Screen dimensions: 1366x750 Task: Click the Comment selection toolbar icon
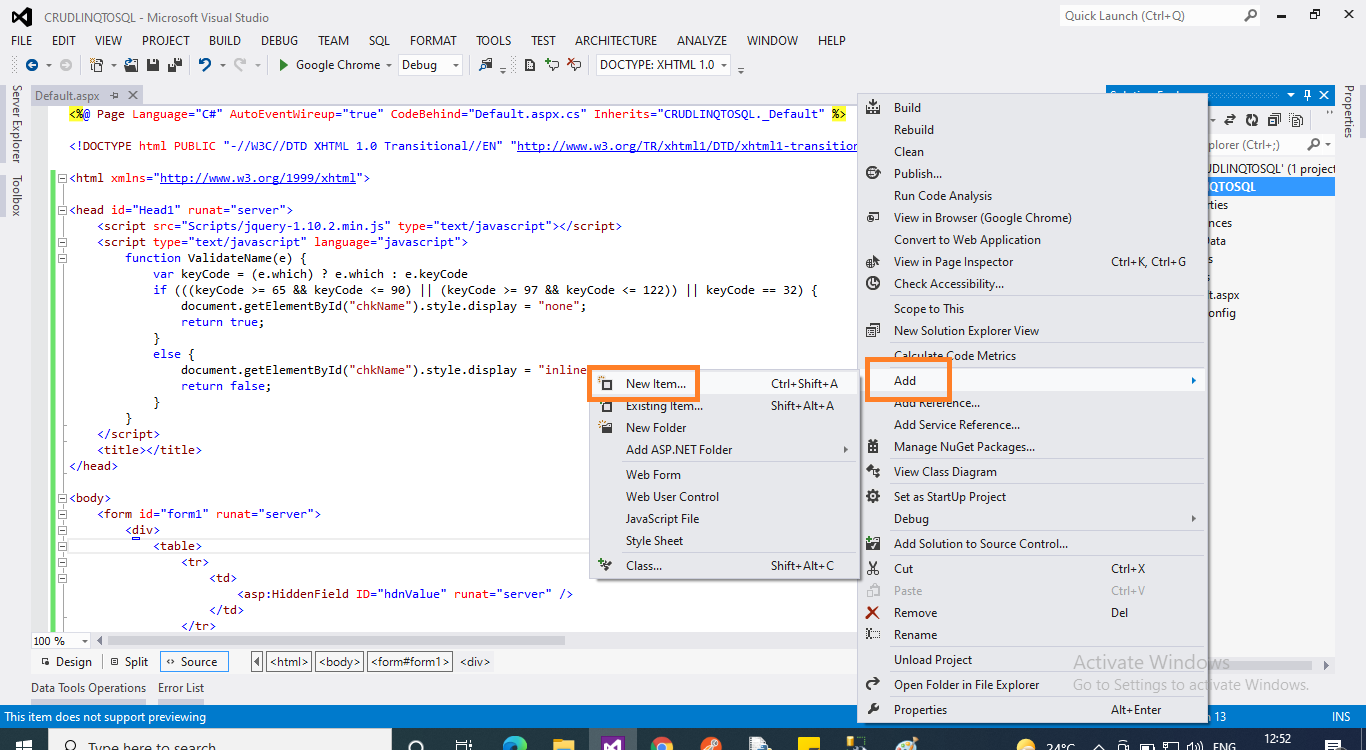552,65
